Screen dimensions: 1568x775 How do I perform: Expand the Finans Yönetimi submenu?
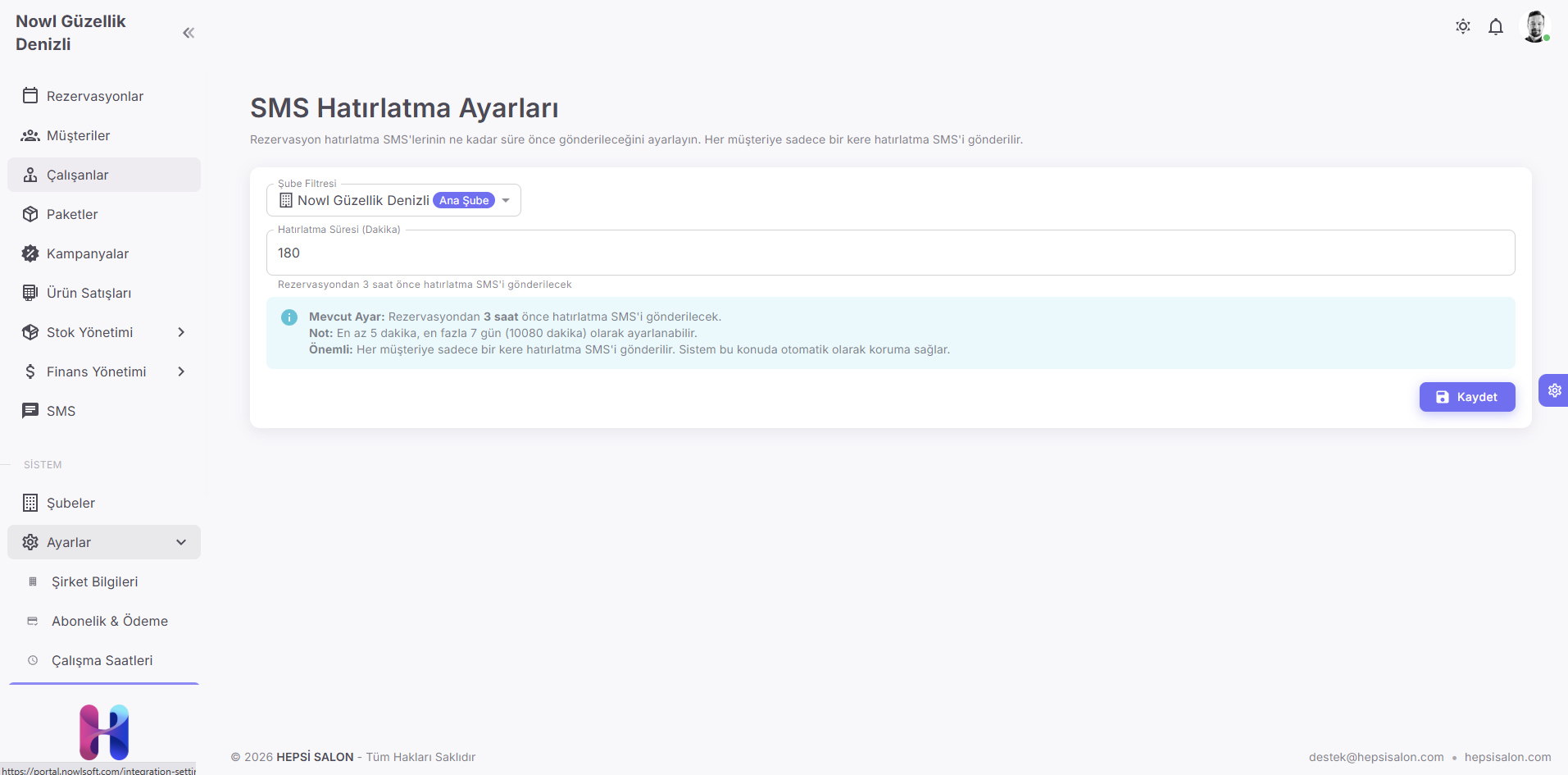(181, 372)
